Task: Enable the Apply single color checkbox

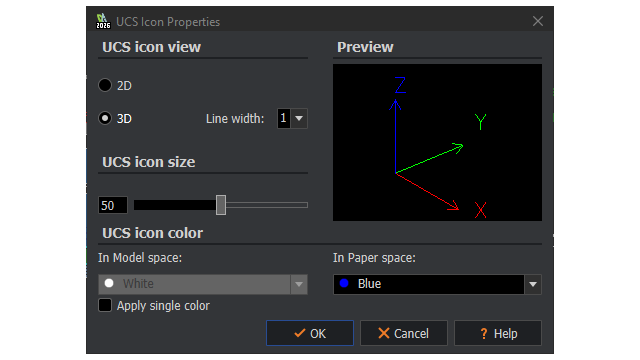Action: [105, 305]
